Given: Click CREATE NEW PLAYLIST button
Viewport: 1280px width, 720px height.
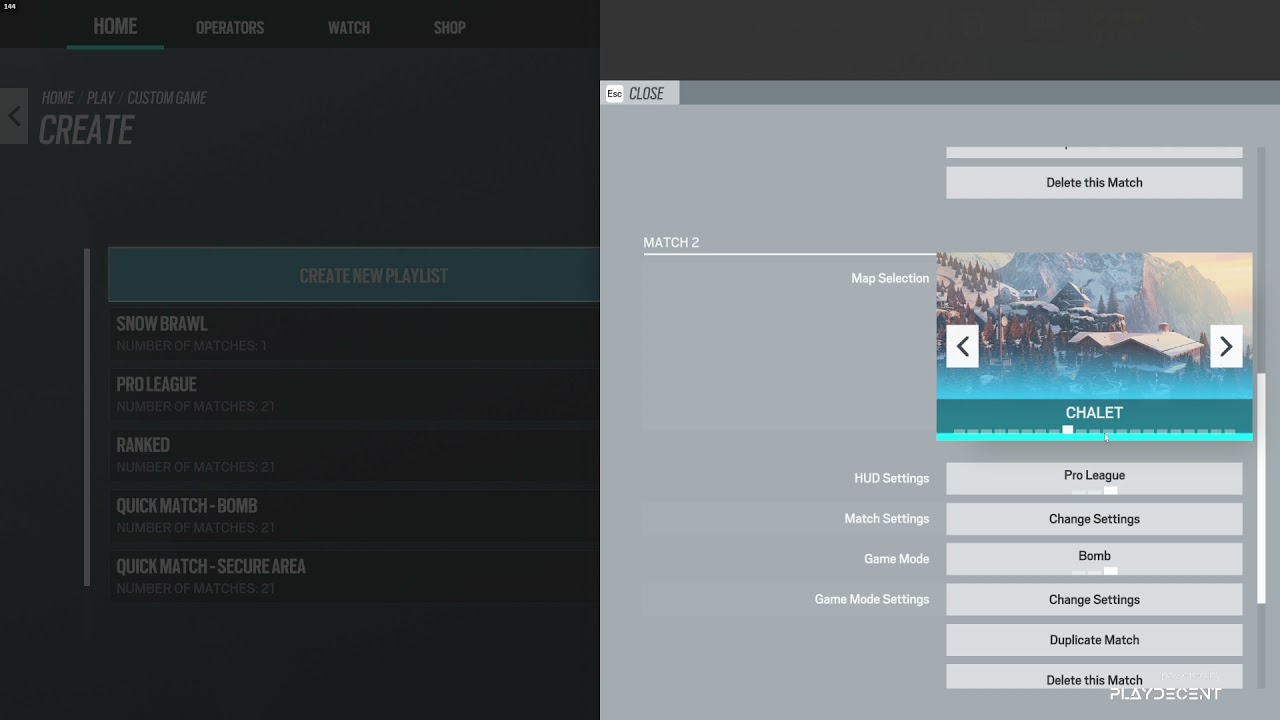Looking at the screenshot, I should 354,275.
